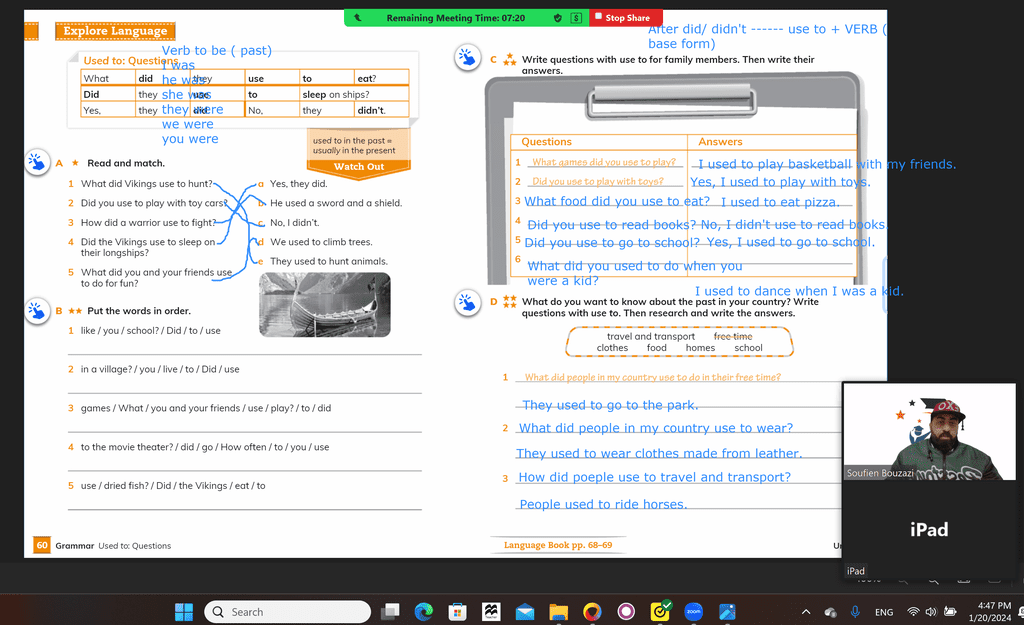Image resolution: width=1024 pixels, height=625 pixels.
Task: Click 'Grammar Used to: Questions' footer text
Action: (x=113, y=545)
